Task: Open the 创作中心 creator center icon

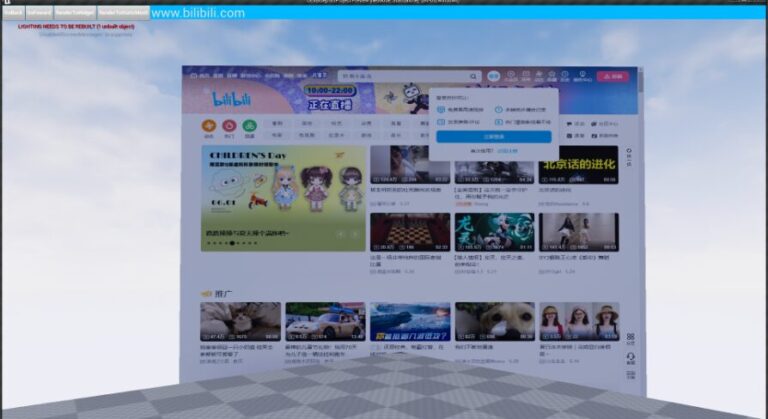Action: [x=582, y=76]
